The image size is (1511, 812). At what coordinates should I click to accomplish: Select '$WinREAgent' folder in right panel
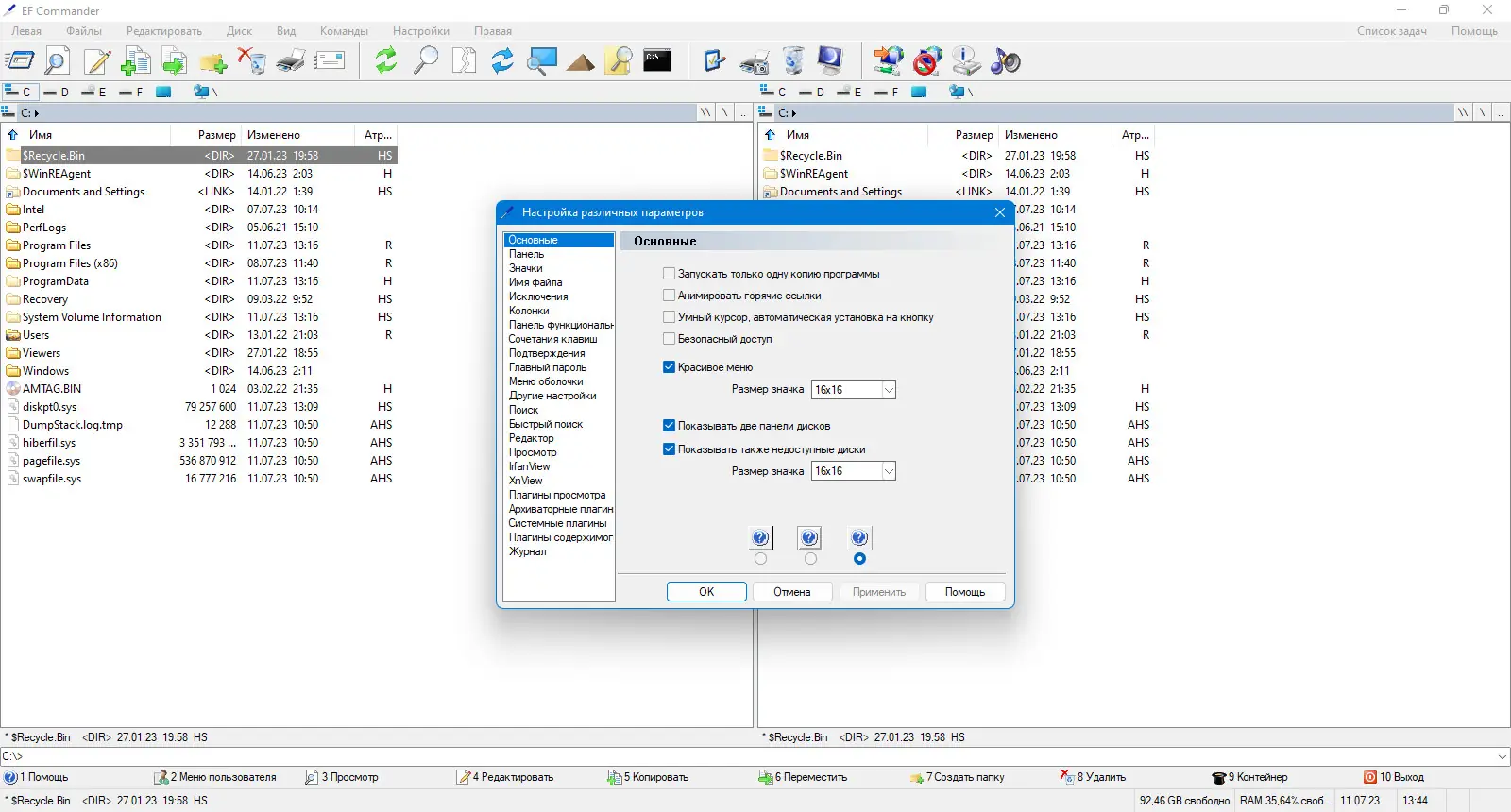coord(813,174)
